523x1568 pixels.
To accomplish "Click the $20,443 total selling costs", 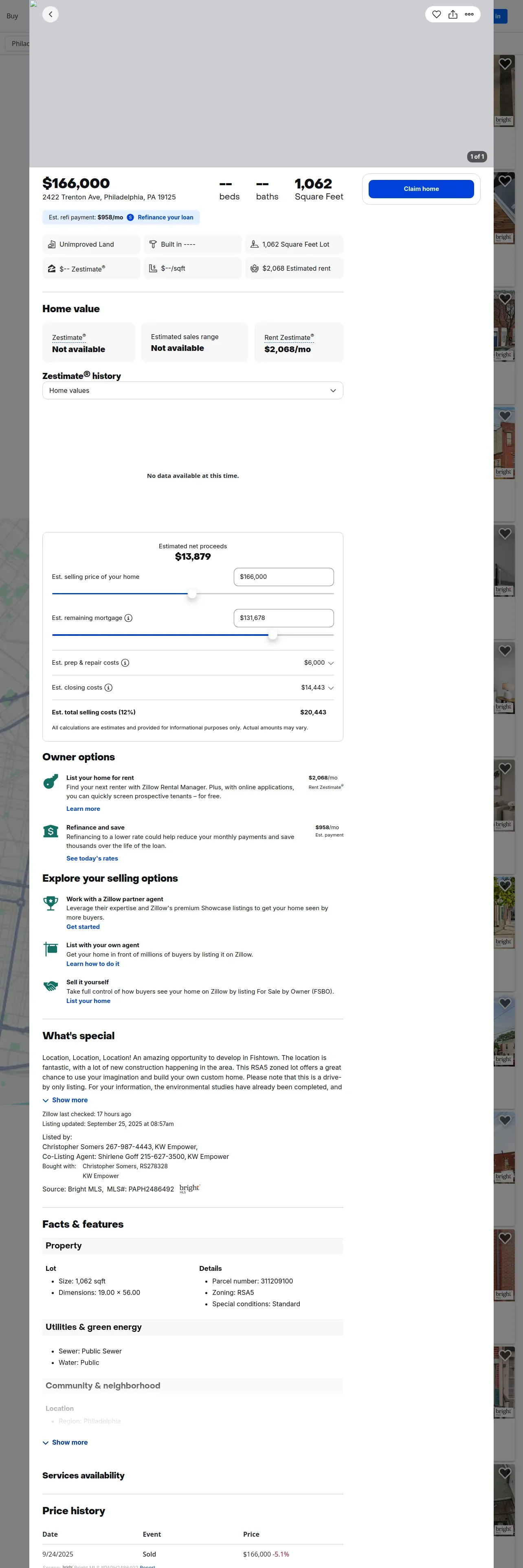I will (x=313, y=712).
